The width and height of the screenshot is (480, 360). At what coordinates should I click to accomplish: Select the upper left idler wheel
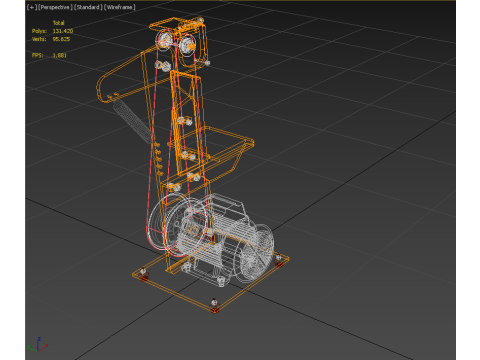[164, 41]
